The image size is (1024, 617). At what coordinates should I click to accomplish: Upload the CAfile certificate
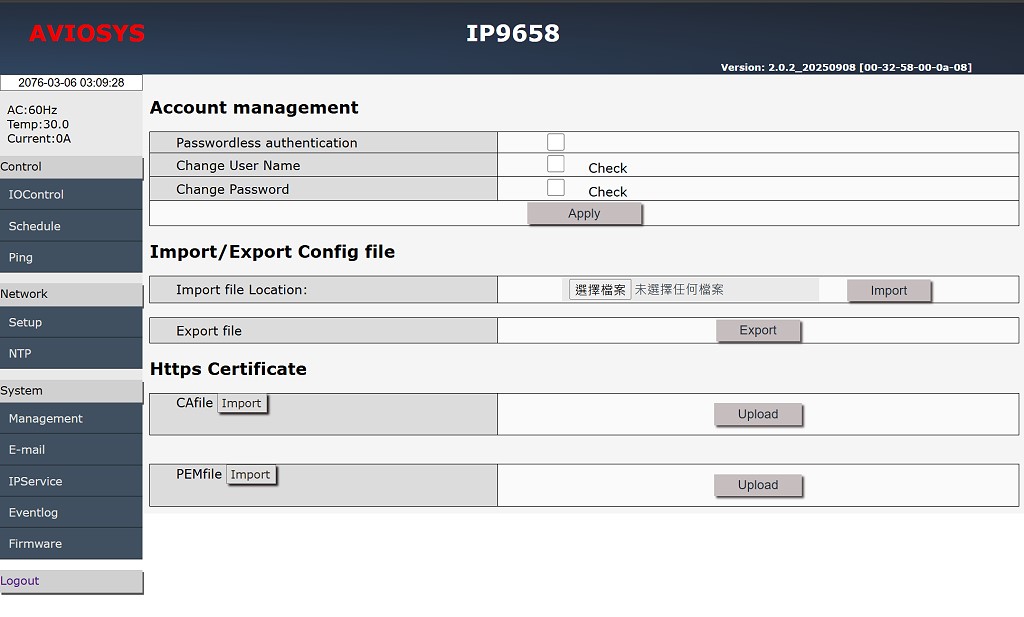pos(757,414)
